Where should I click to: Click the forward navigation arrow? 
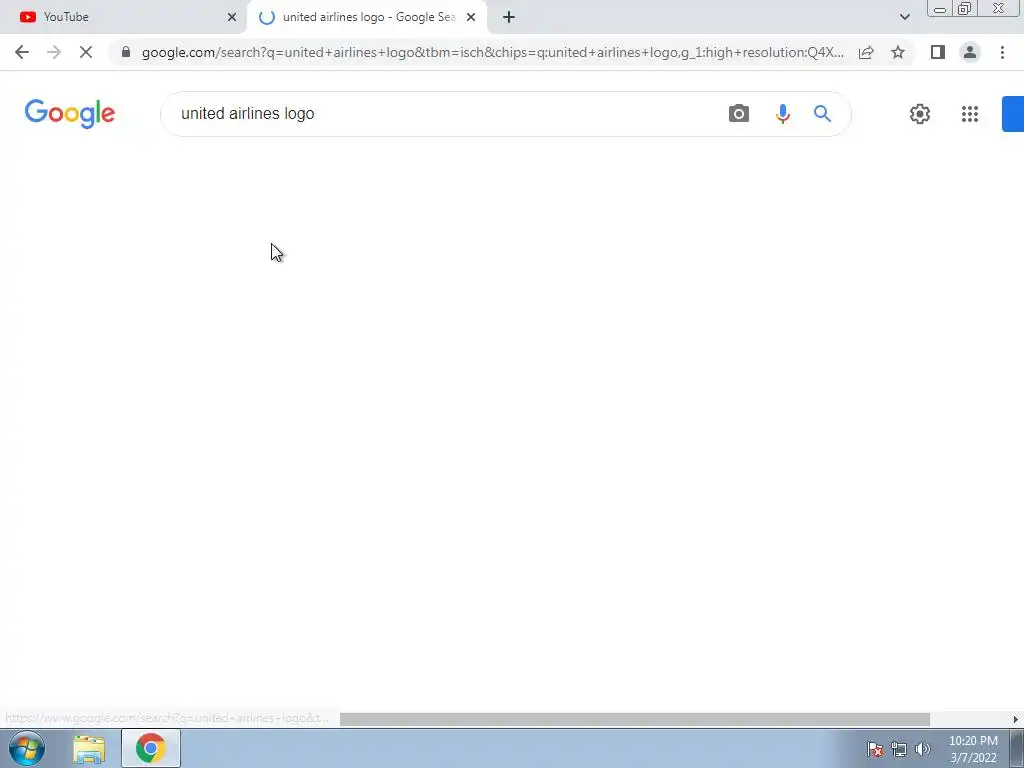click(54, 52)
